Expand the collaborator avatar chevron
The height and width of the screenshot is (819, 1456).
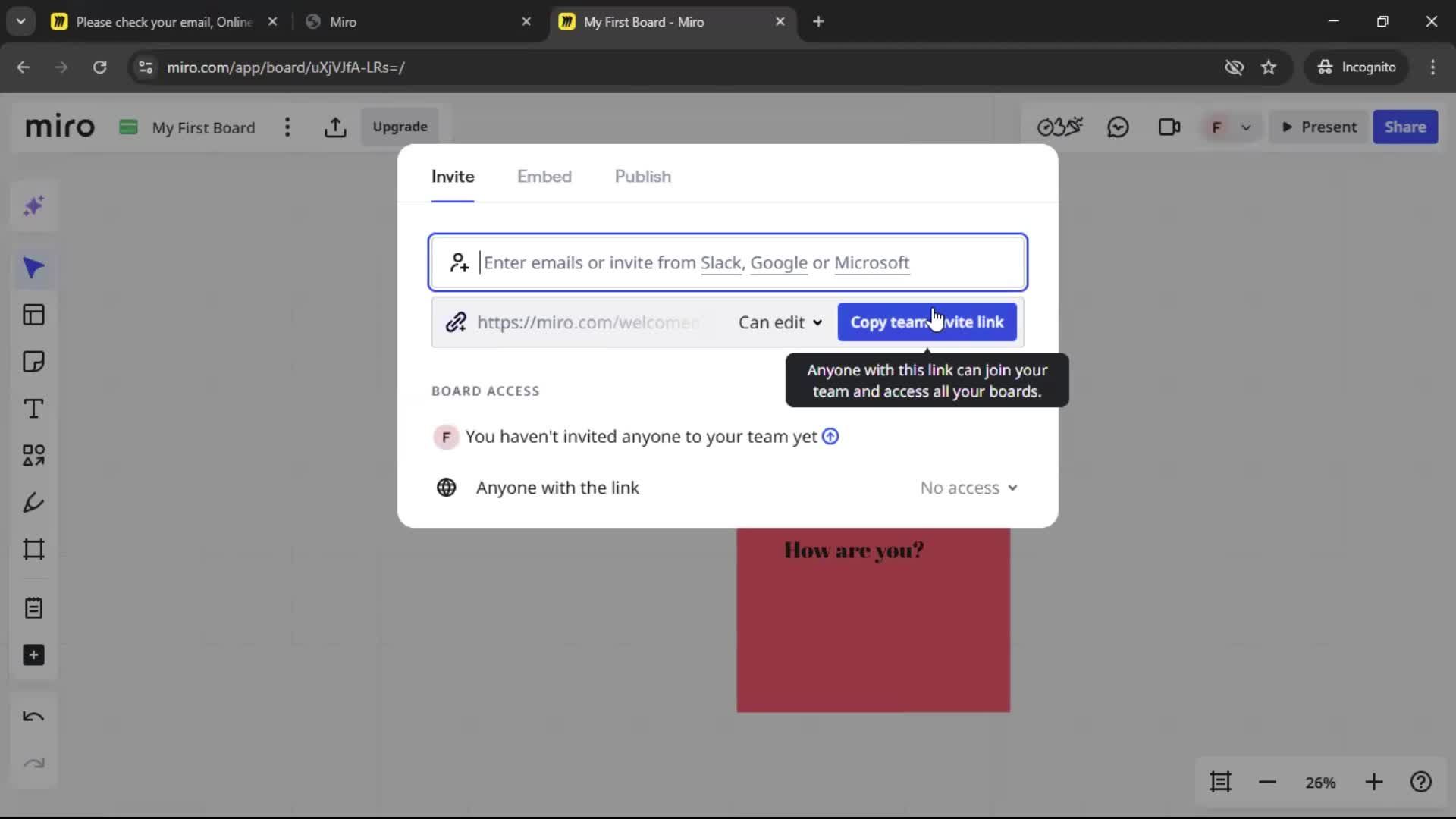(x=1246, y=127)
